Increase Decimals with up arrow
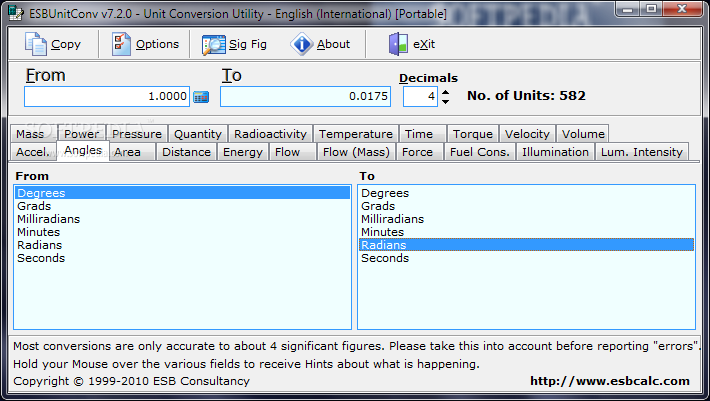 pyautogui.click(x=446, y=92)
